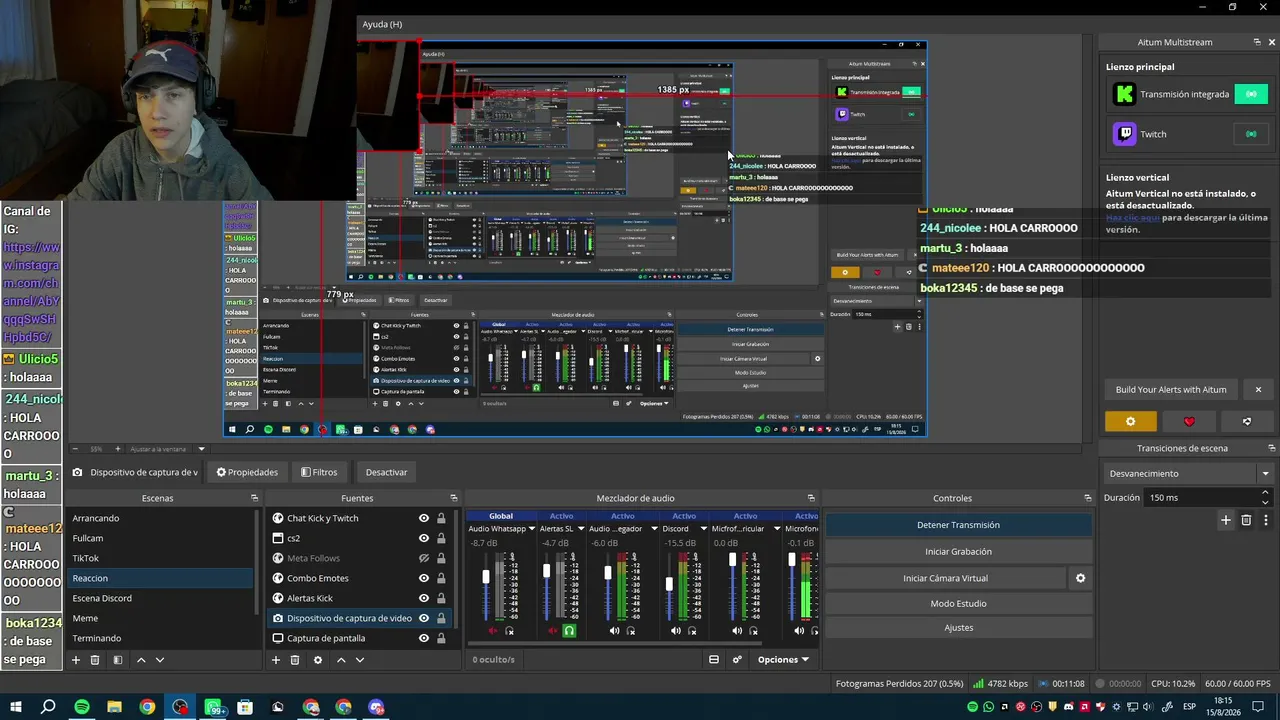This screenshot has width=1280, height=720.
Task: Enable Modo Estudio
Action: pyautogui.click(x=958, y=603)
